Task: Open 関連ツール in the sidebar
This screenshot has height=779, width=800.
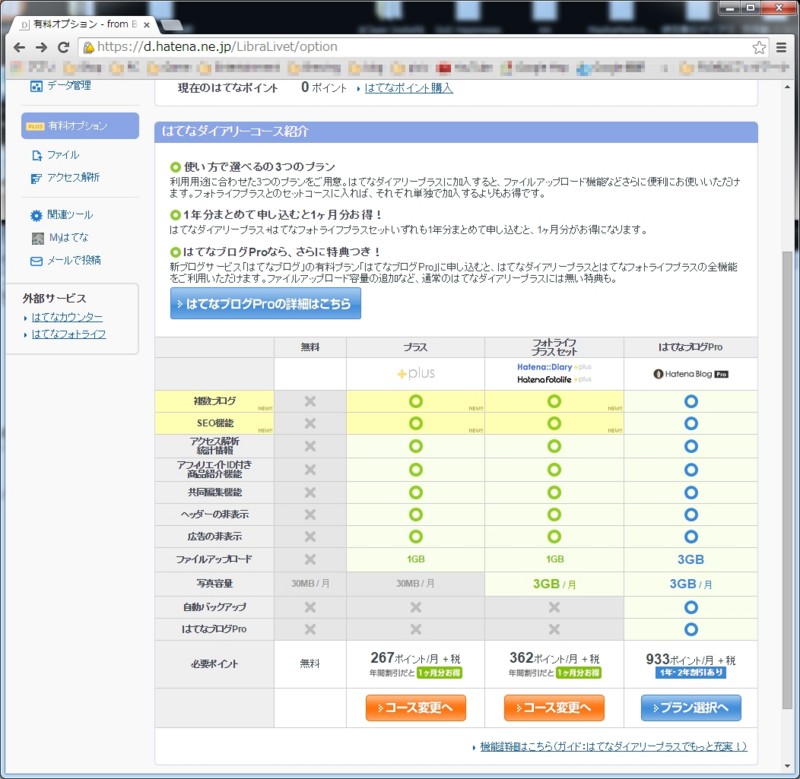Action: click(x=70, y=215)
